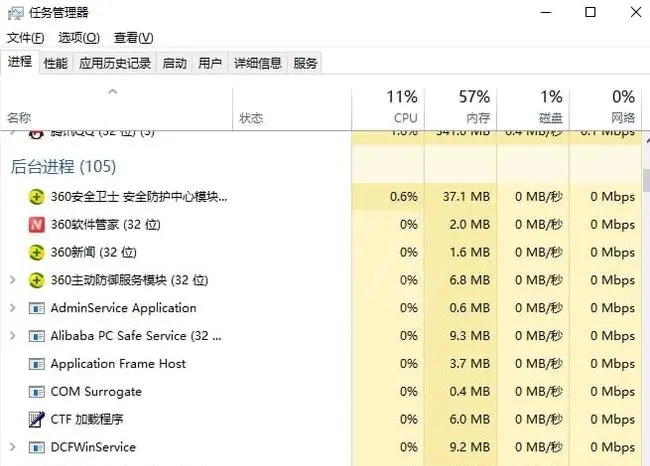Open the 选项(O) menu
Image resolution: width=650 pixels, height=466 pixels.
click(x=79, y=38)
